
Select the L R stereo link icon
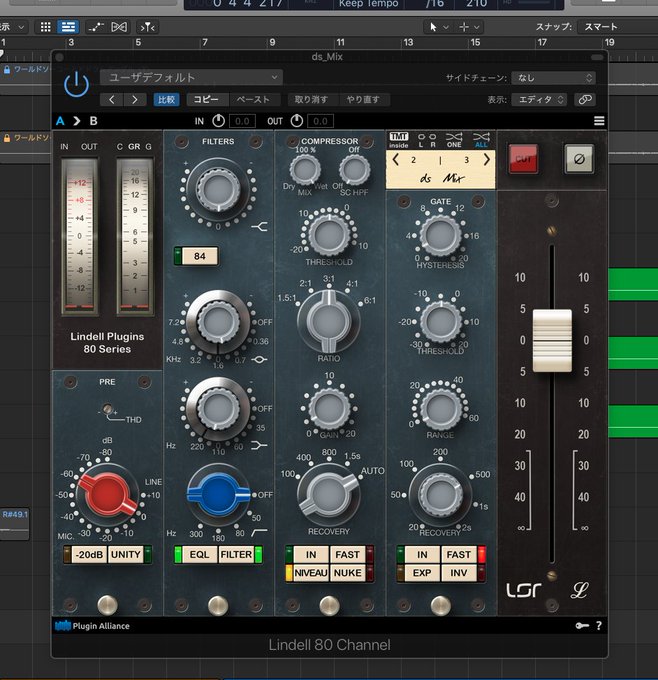[x=426, y=140]
